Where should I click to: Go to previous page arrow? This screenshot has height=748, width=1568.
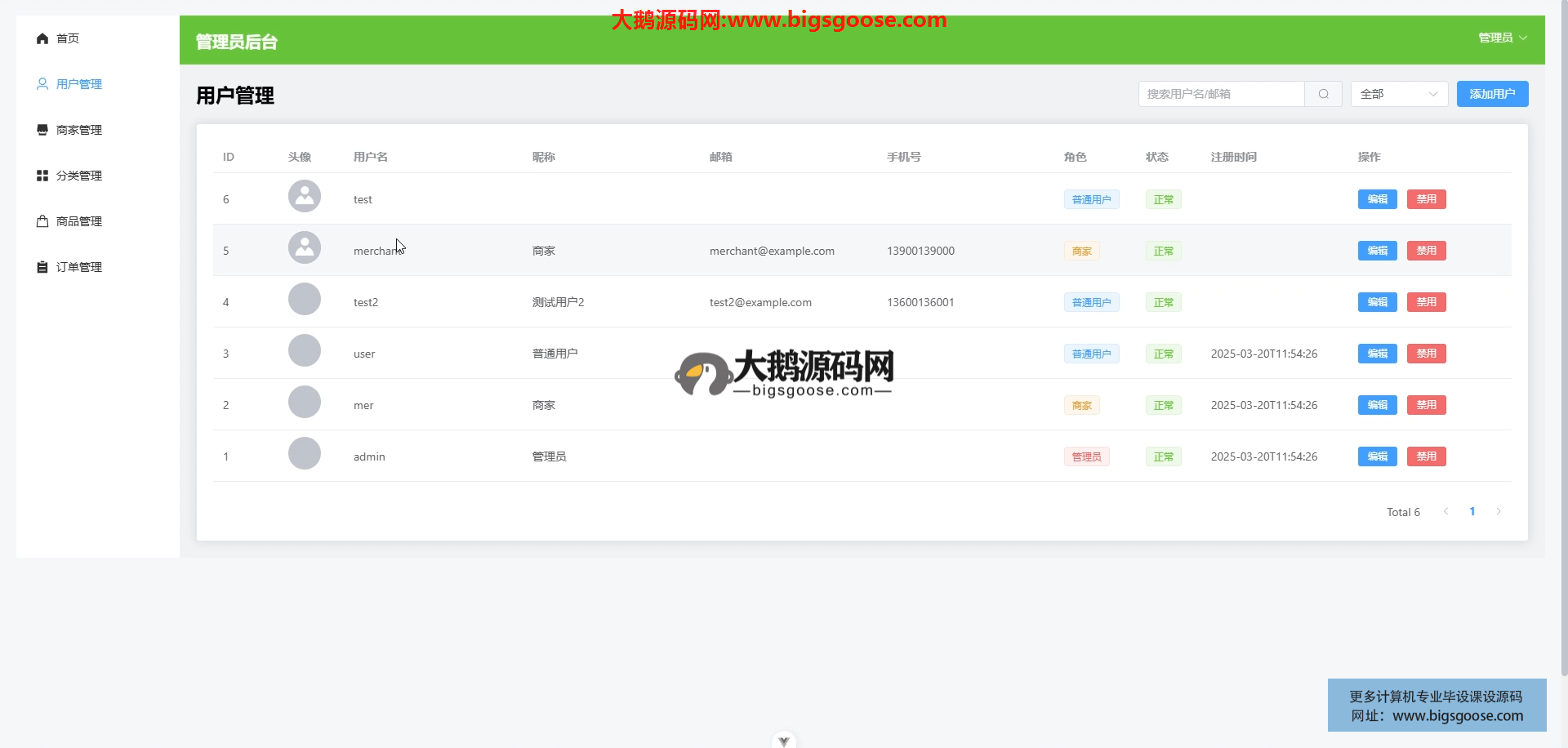click(1446, 512)
